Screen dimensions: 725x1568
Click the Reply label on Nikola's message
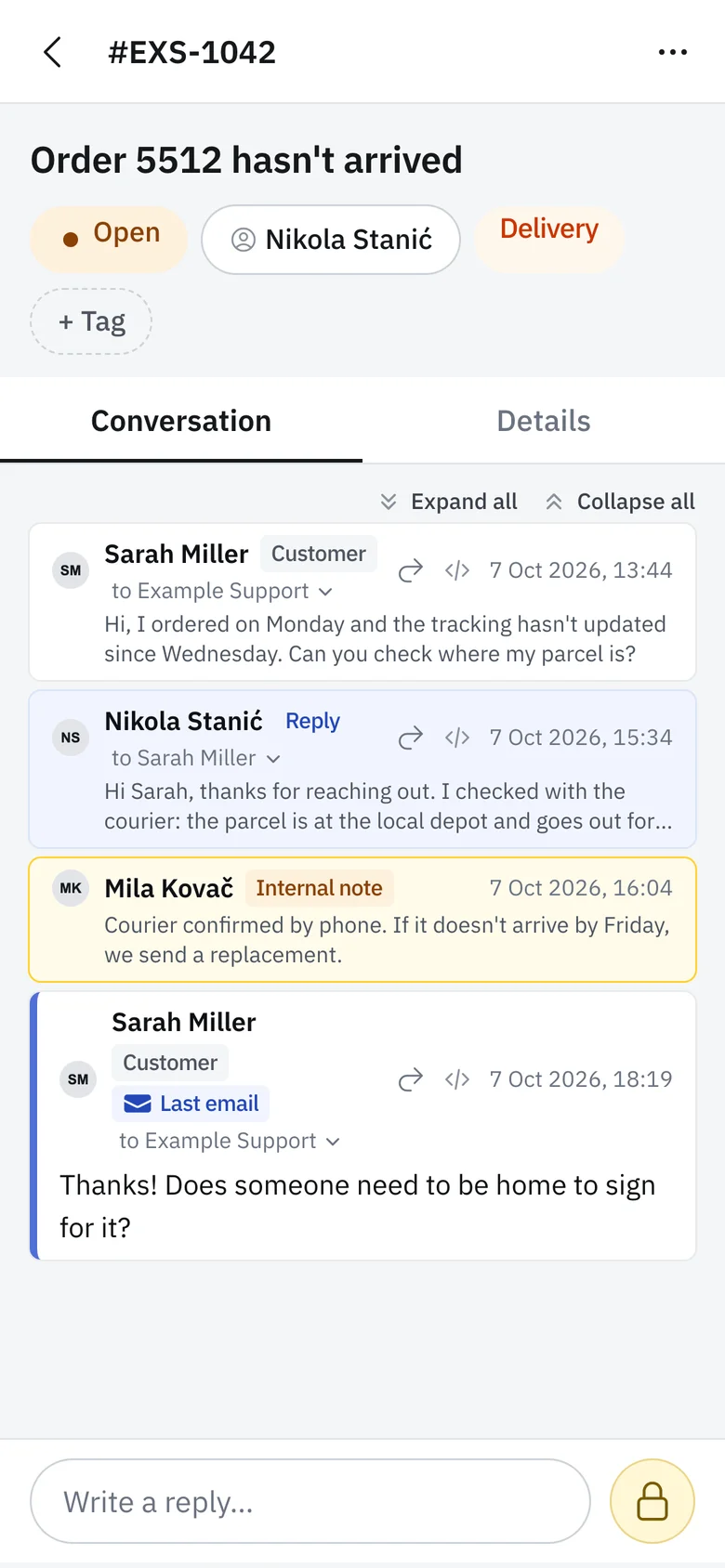(x=312, y=721)
